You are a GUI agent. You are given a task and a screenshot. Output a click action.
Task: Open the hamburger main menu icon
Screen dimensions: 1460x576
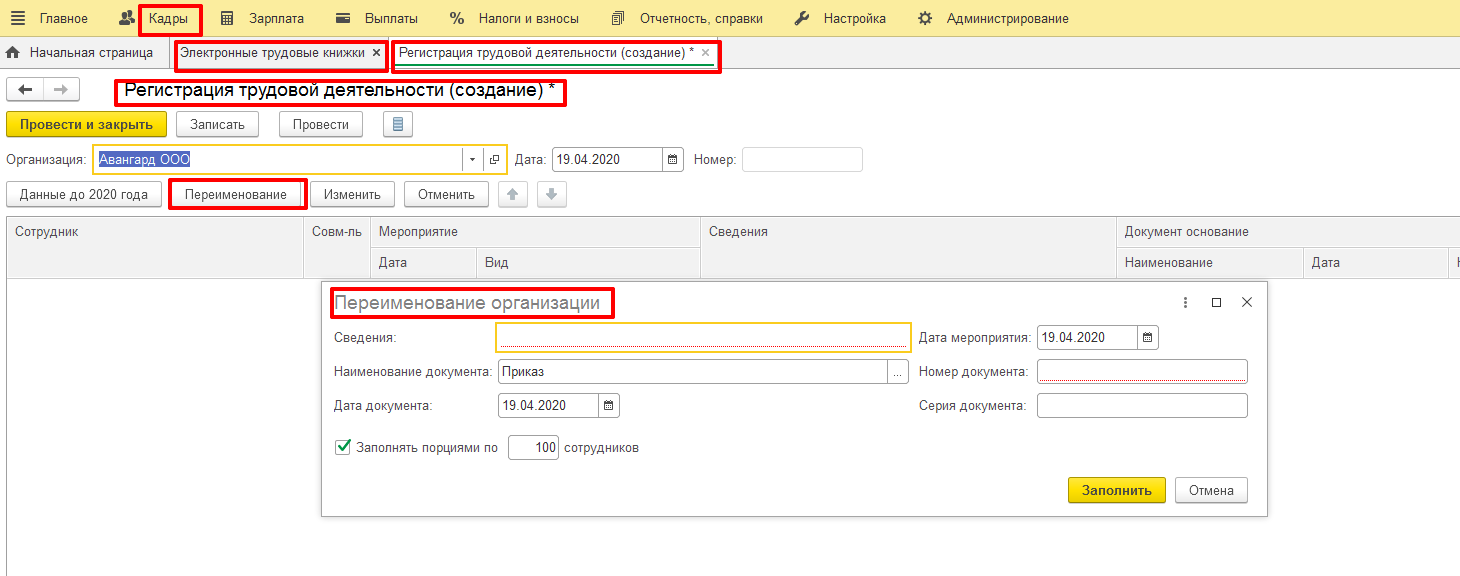tap(18, 18)
